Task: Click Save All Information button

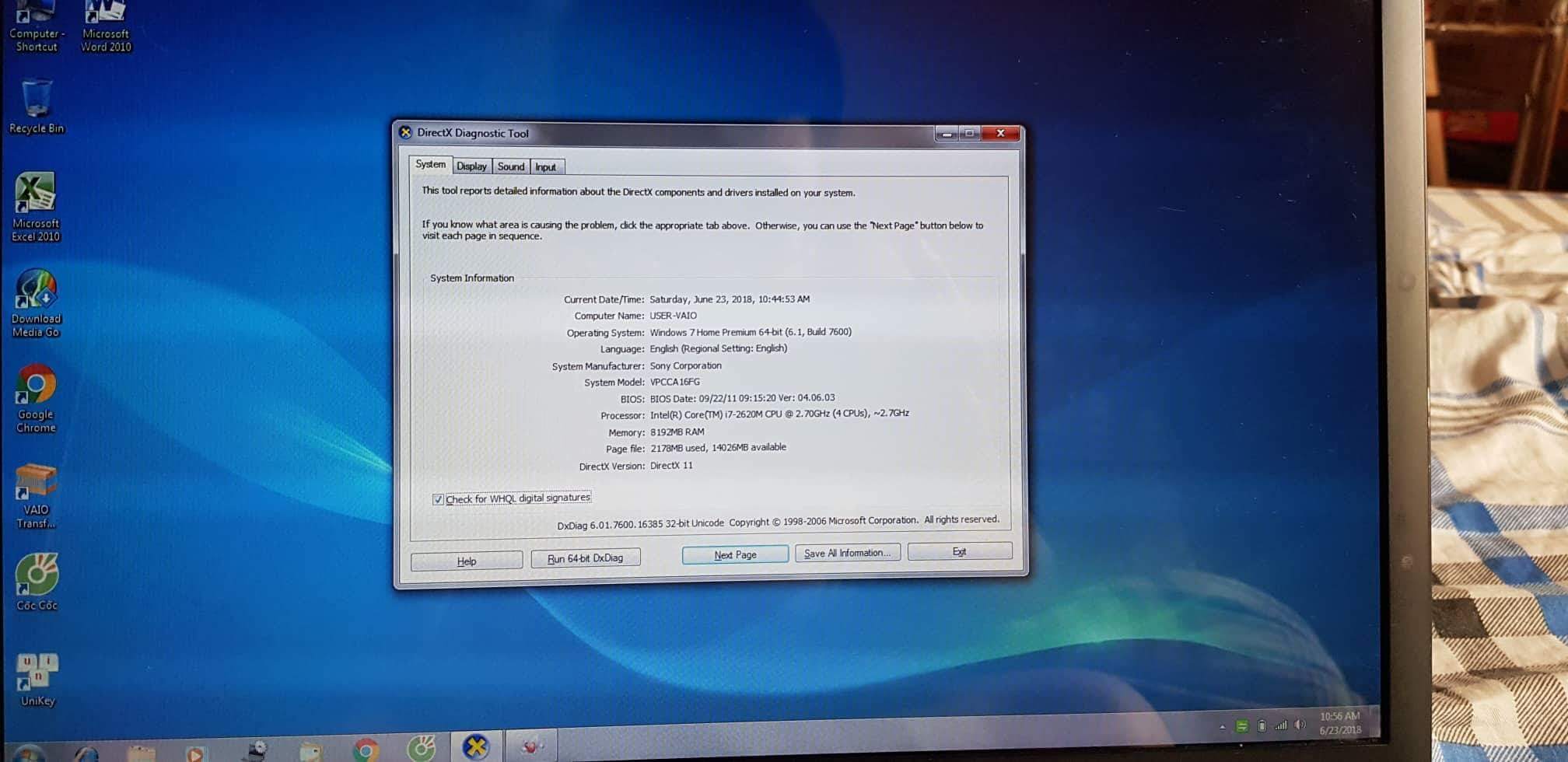Action: coord(848,553)
